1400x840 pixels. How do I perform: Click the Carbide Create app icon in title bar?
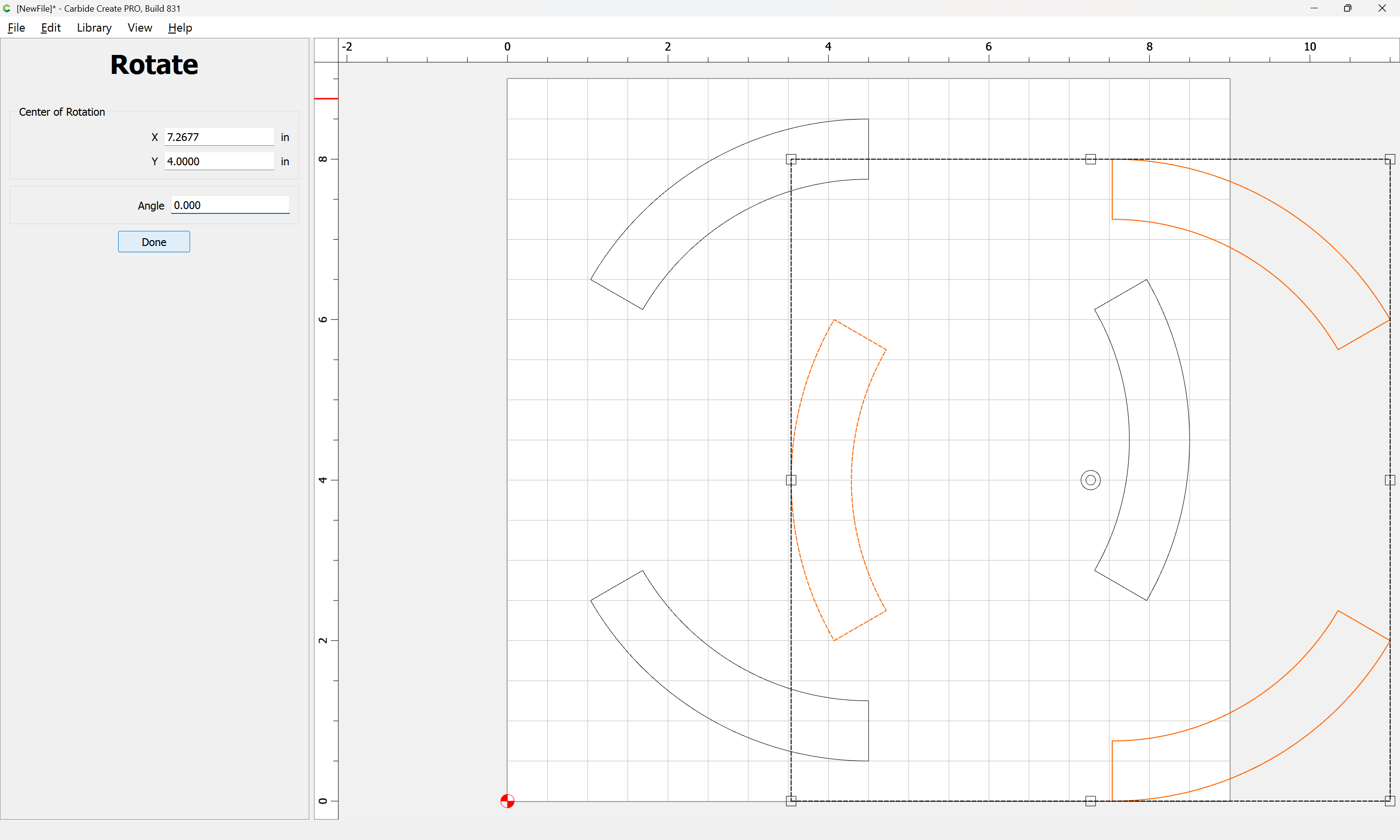[x=7, y=8]
